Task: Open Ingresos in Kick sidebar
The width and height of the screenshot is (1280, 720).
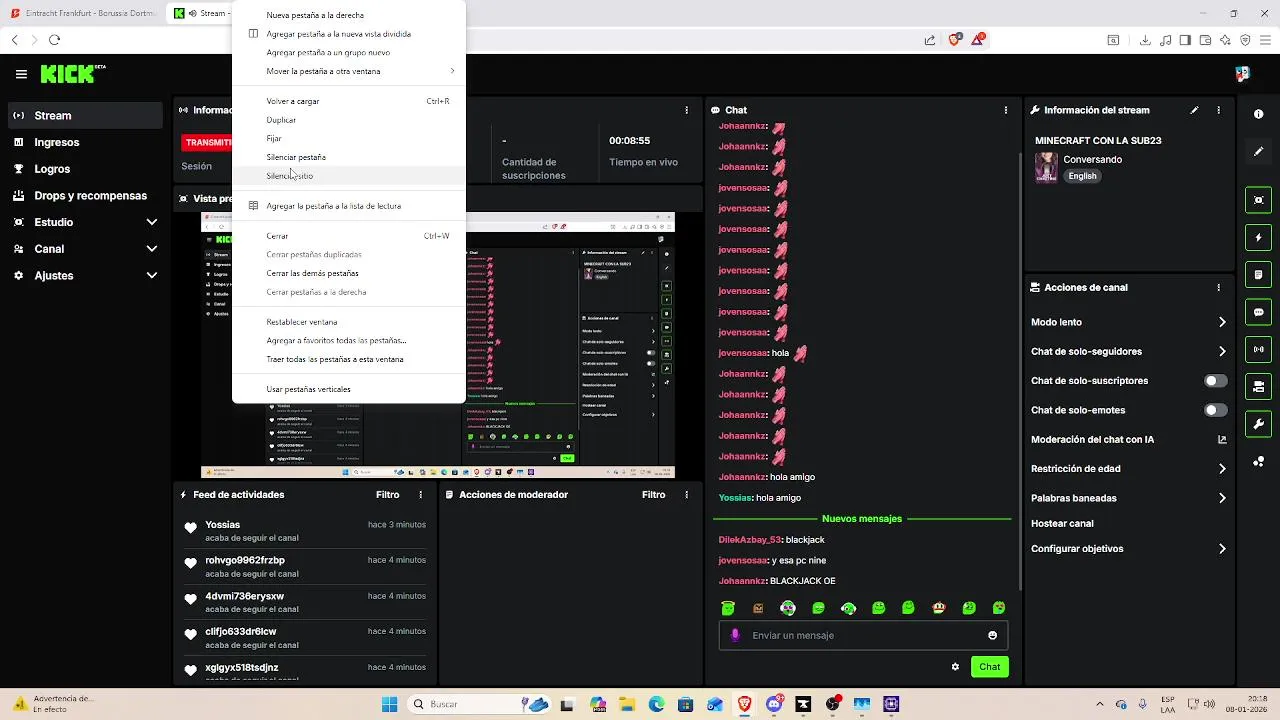Action: [x=85, y=142]
